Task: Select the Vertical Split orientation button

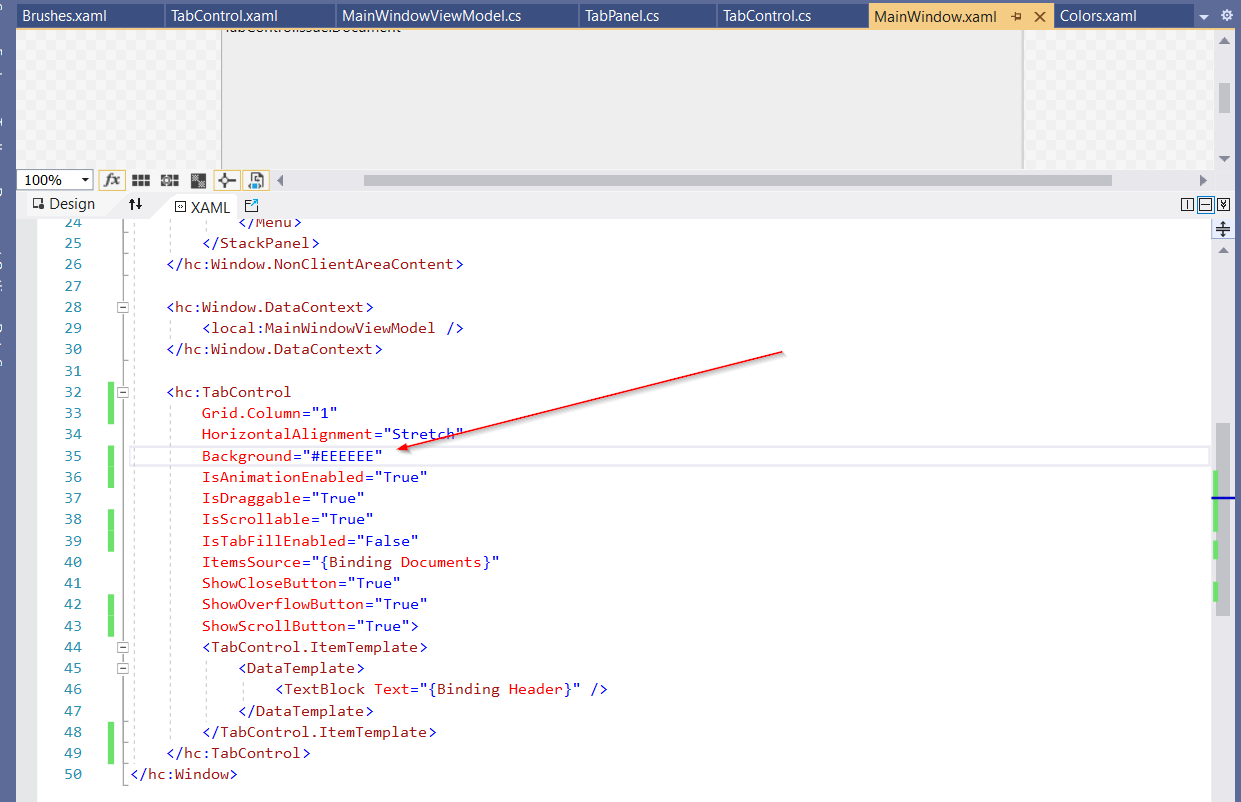Action: coord(1187,203)
